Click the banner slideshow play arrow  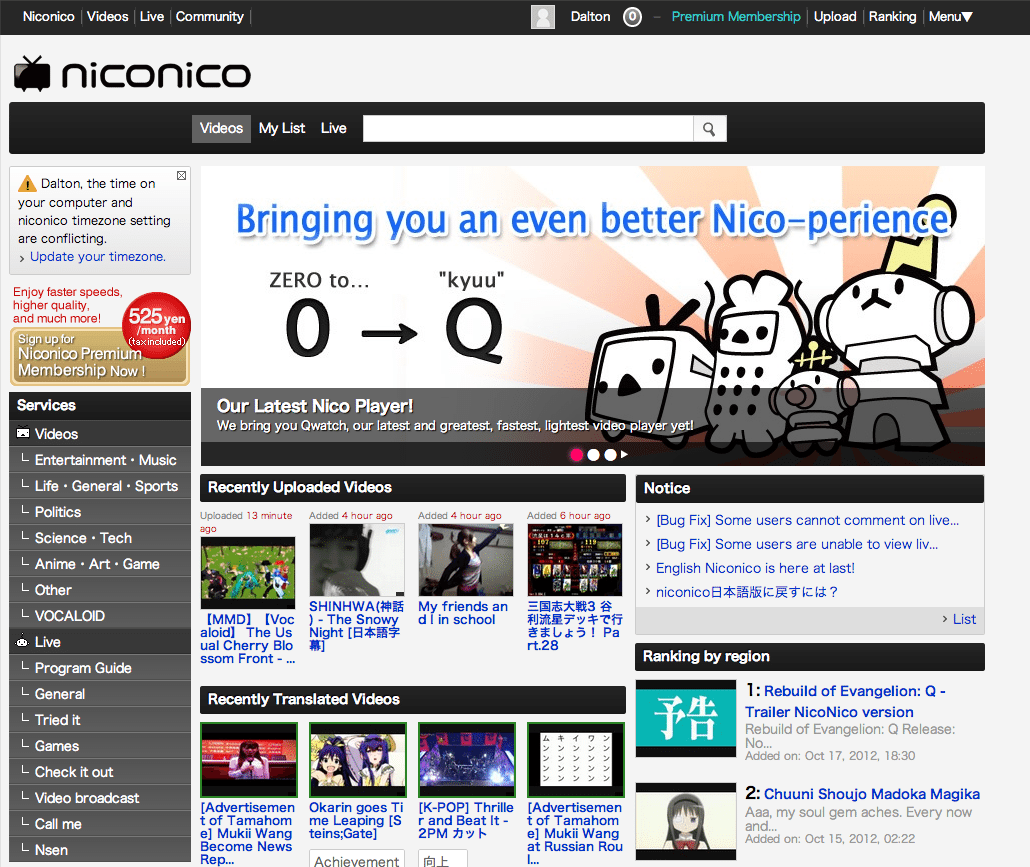click(624, 455)
